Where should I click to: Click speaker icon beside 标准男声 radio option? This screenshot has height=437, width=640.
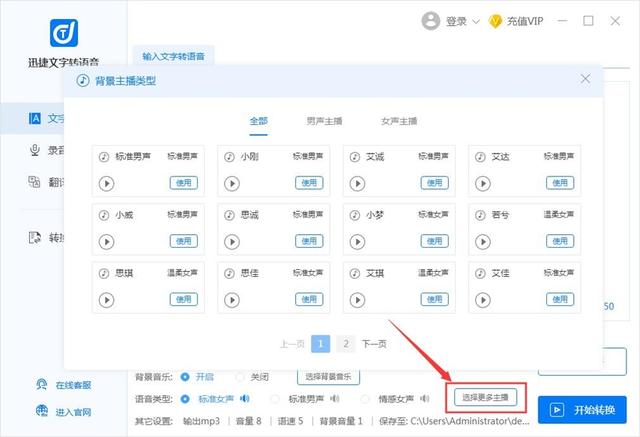(x=335, y=399)
